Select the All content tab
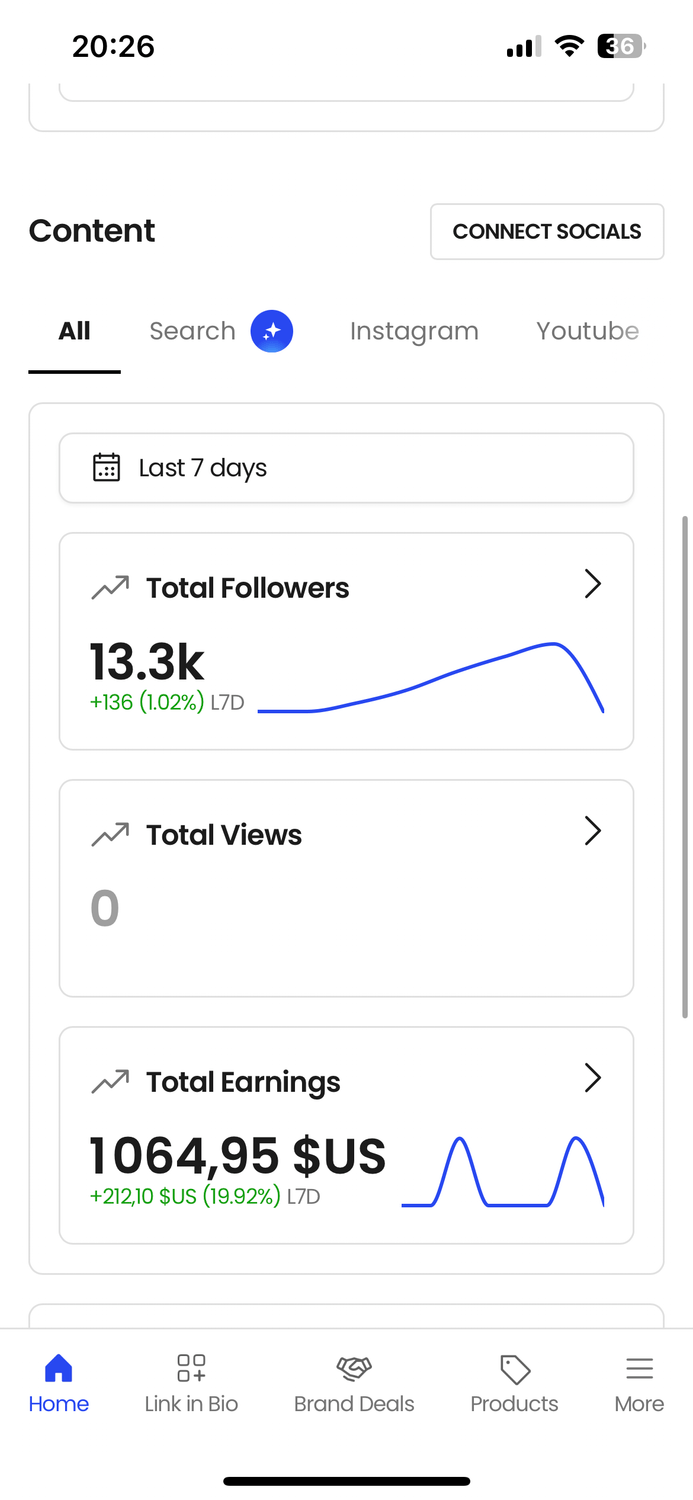Screen dimensions: 693x1500 coord(75,331)
